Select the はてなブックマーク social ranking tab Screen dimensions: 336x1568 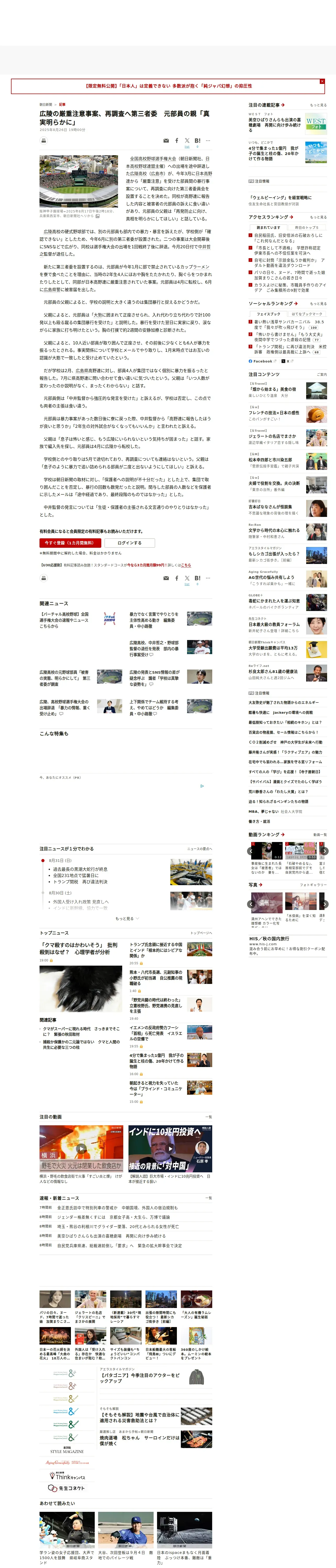[x=307, y=314]
